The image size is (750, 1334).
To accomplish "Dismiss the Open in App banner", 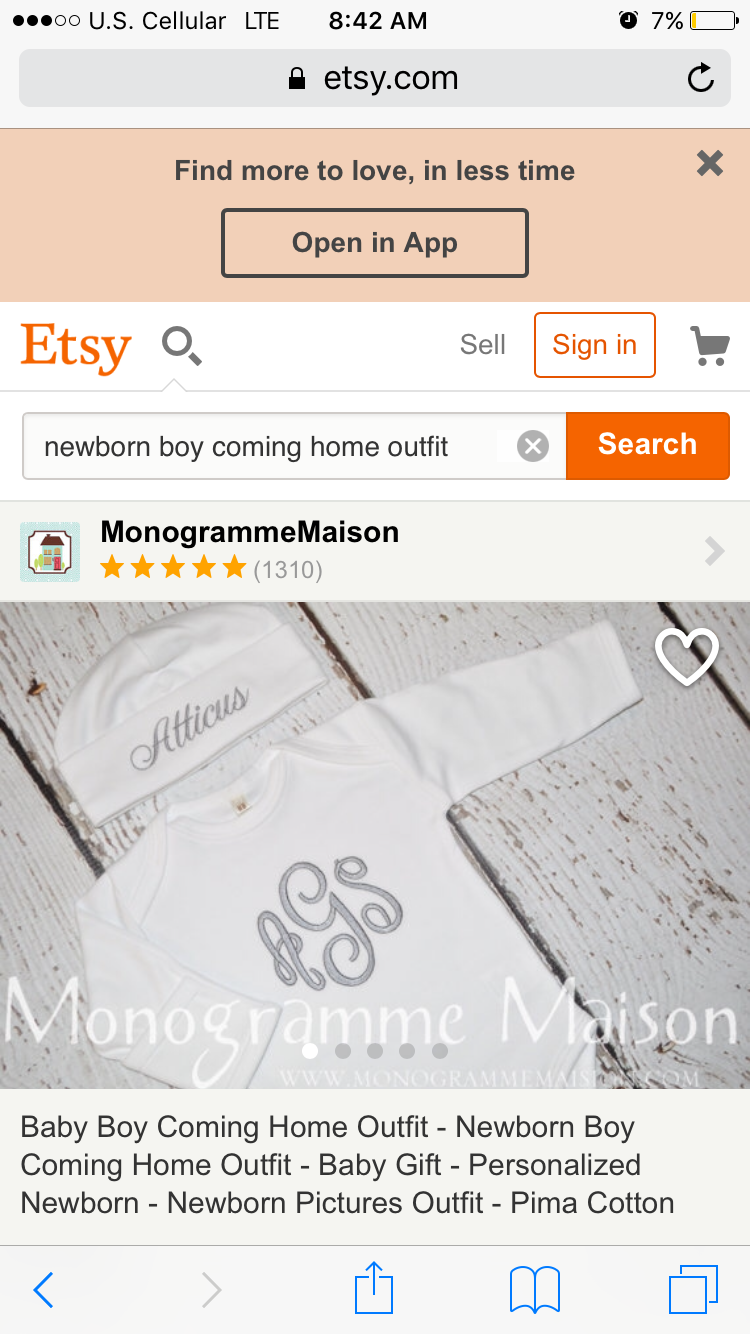I will pos(710,163).
